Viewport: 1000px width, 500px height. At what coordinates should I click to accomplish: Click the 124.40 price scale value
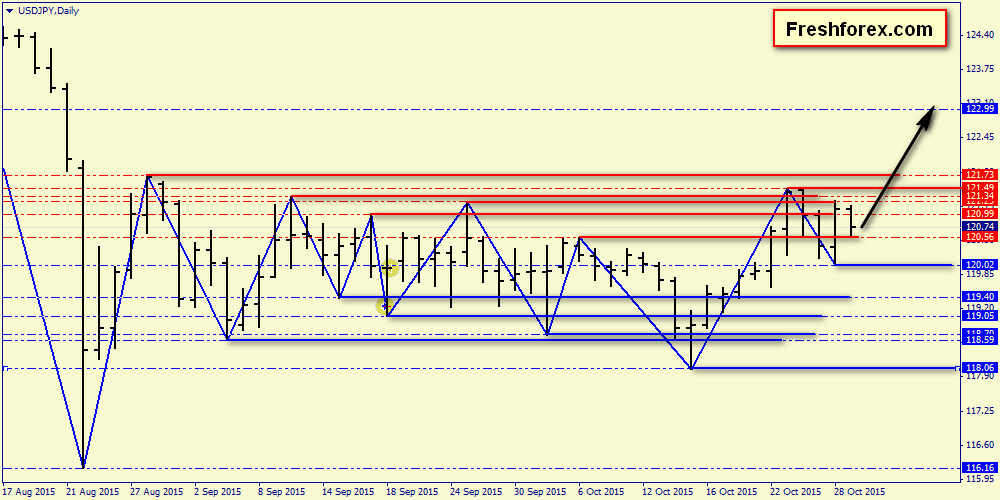point(981,35)
